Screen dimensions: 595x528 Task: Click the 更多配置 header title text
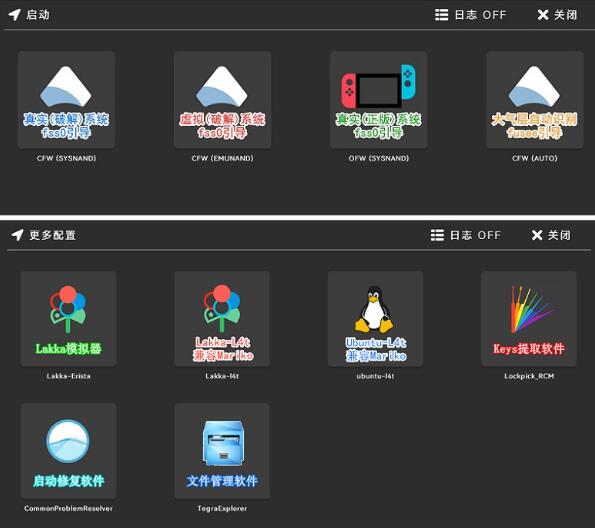click(x=53, y=235)
